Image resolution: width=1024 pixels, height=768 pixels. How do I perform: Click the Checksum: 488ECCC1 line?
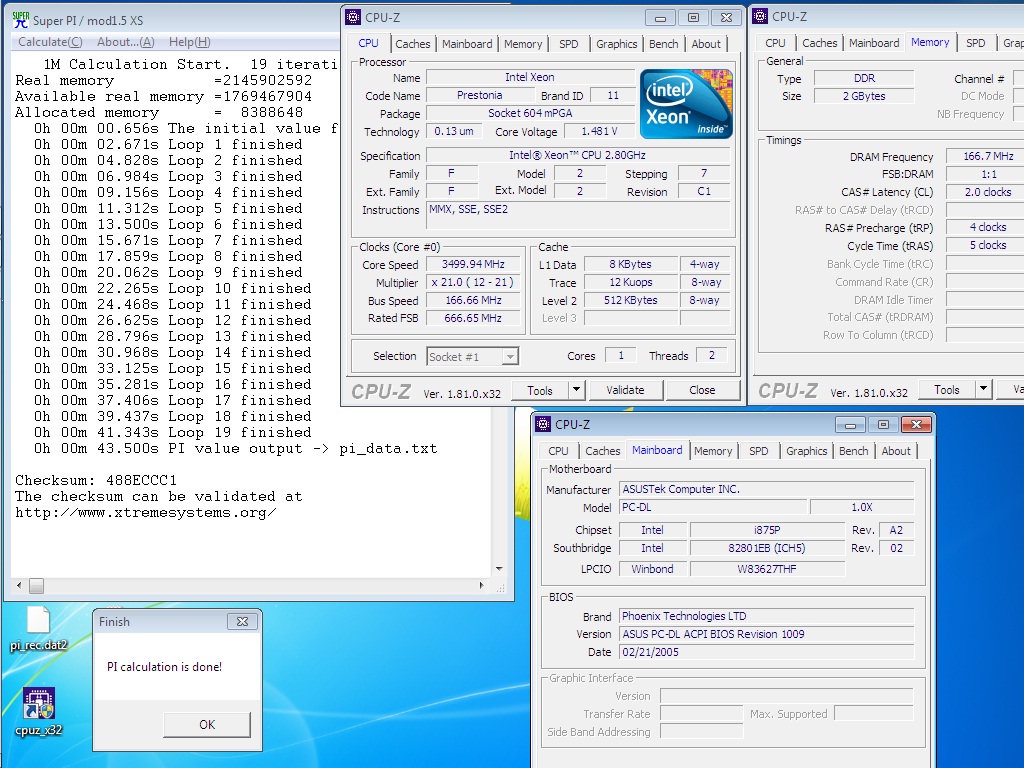(96, 480)
